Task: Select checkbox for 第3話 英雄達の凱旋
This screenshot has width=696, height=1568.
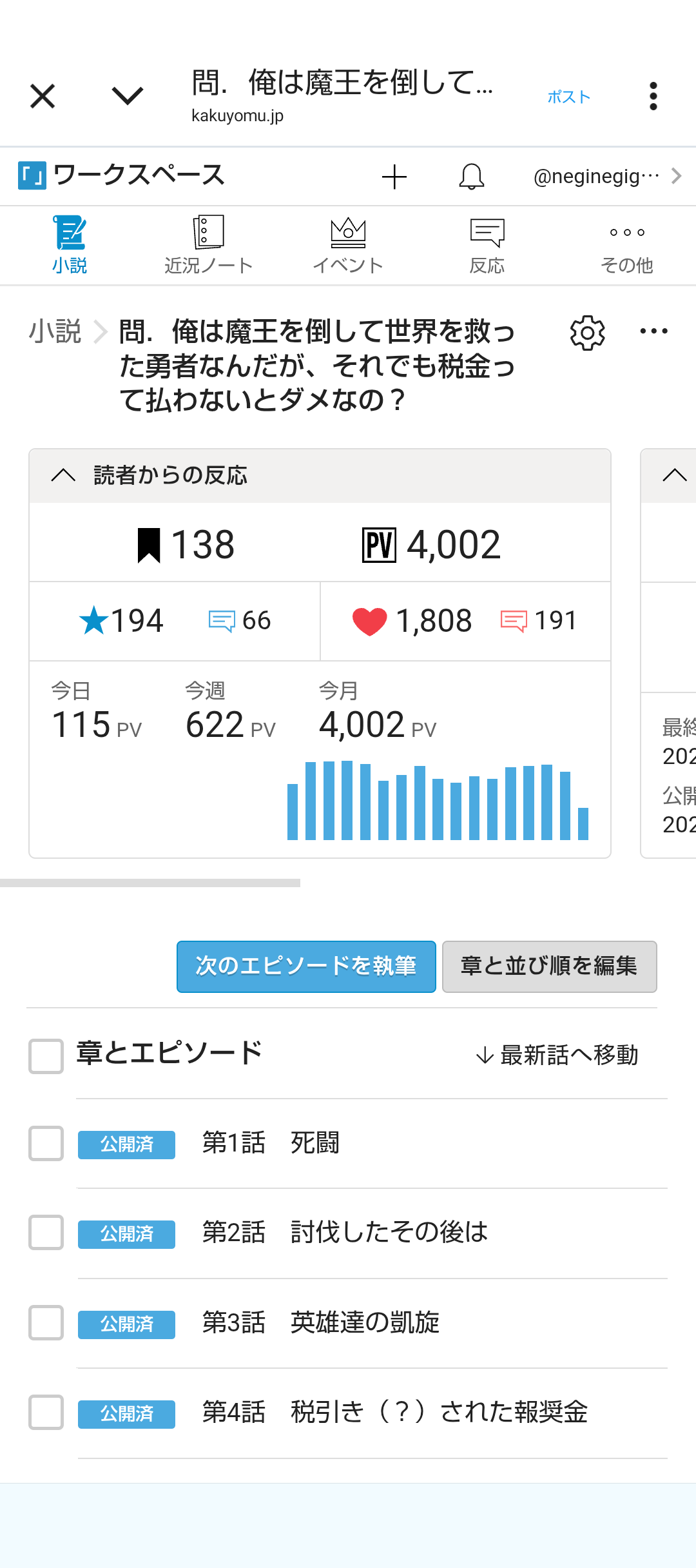Action: (46, 1323)
